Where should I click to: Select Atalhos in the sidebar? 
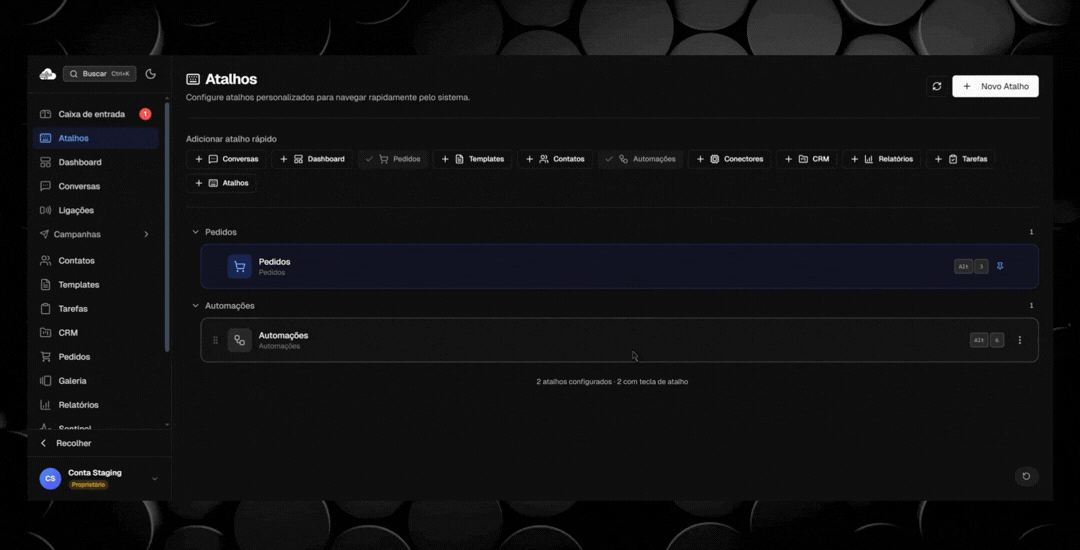click(95, 138)
